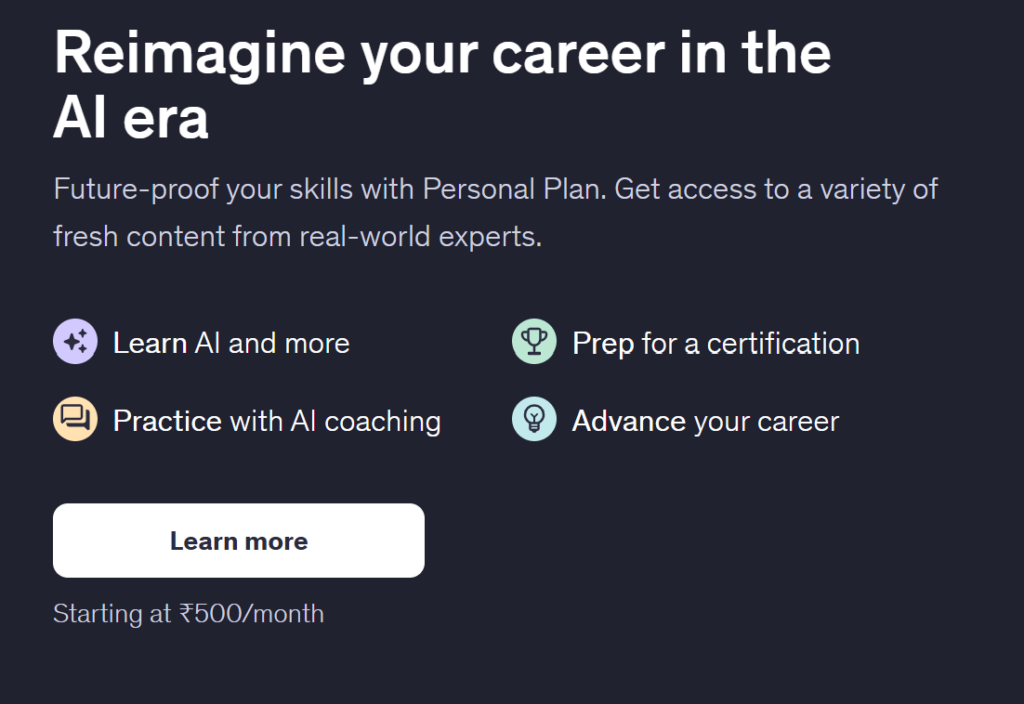Click the bold word 'Practice'

[167, 420]
